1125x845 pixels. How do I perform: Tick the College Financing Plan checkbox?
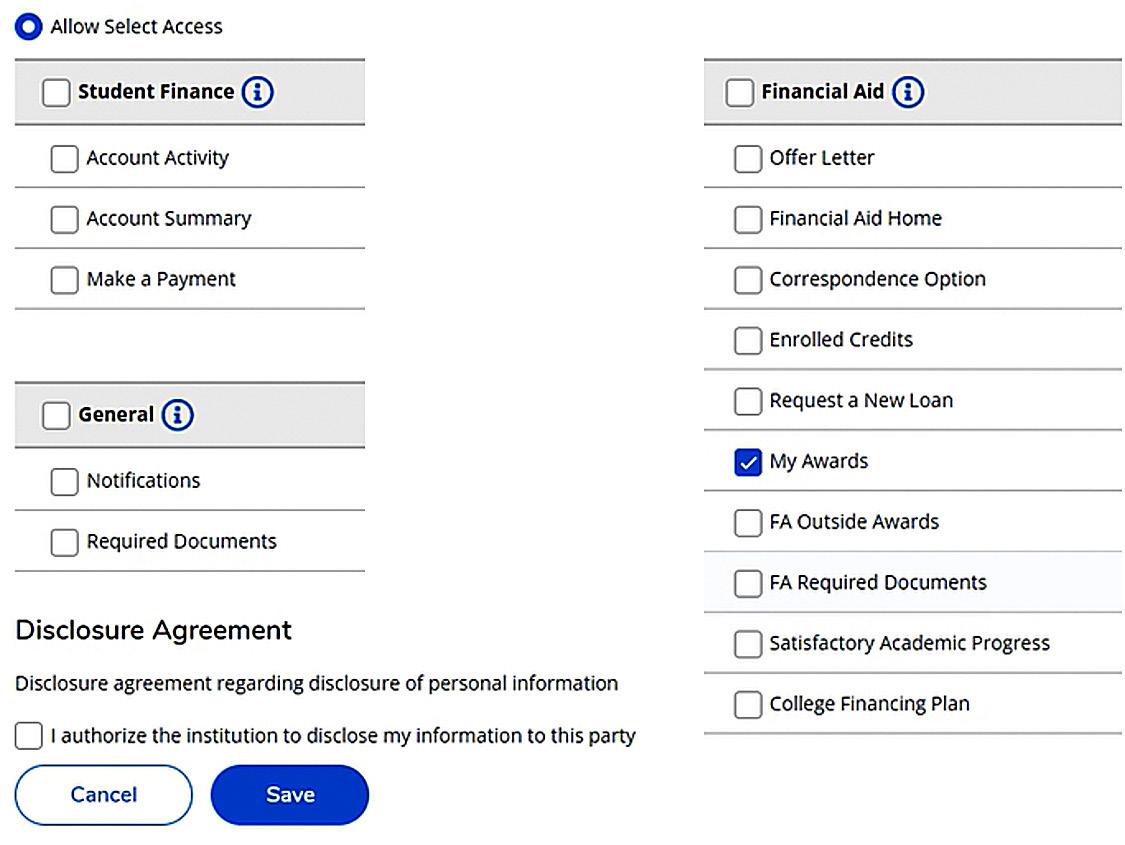point(747,705)
